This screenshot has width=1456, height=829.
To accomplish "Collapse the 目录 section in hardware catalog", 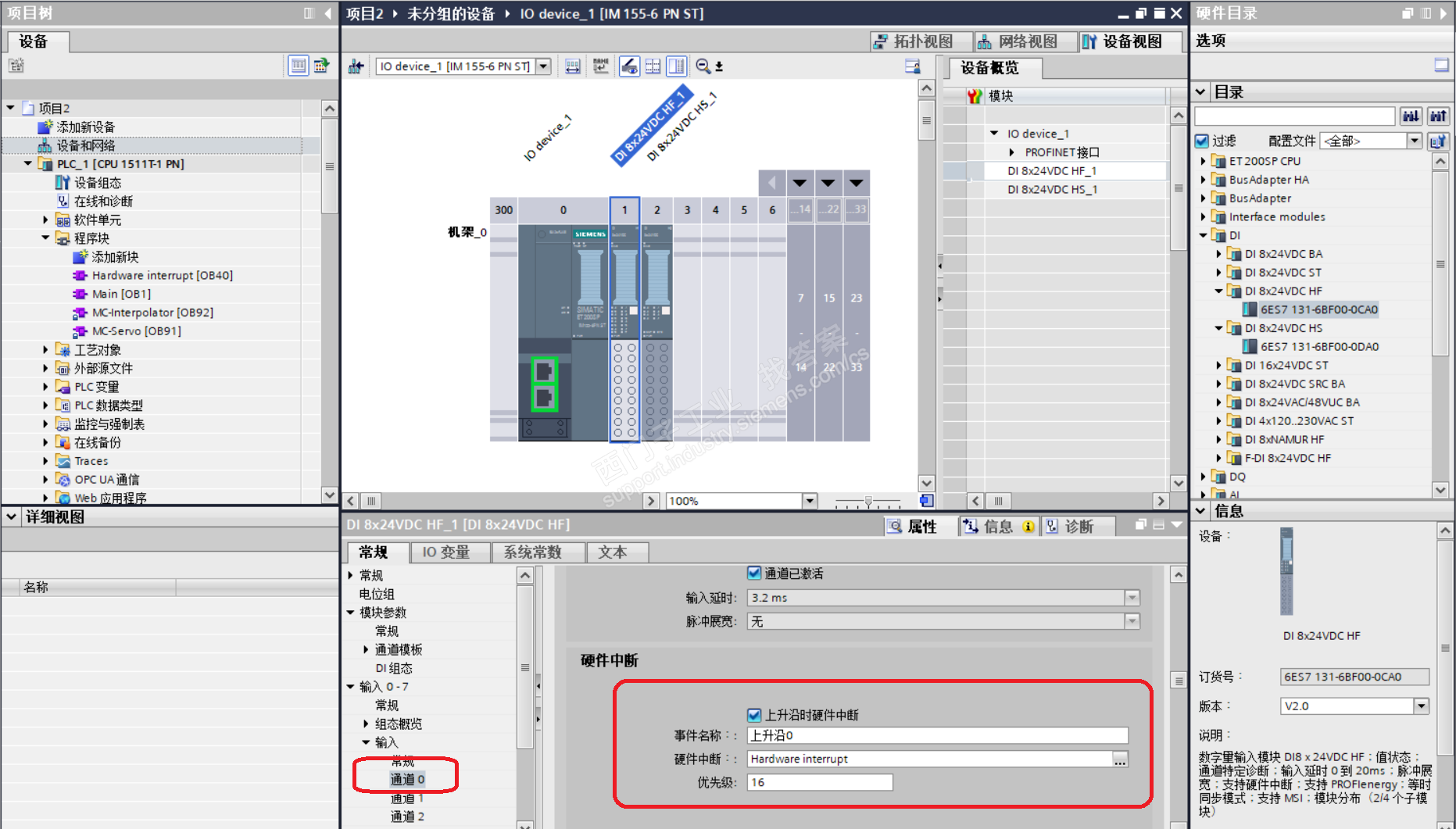I will coord(1201,92).
